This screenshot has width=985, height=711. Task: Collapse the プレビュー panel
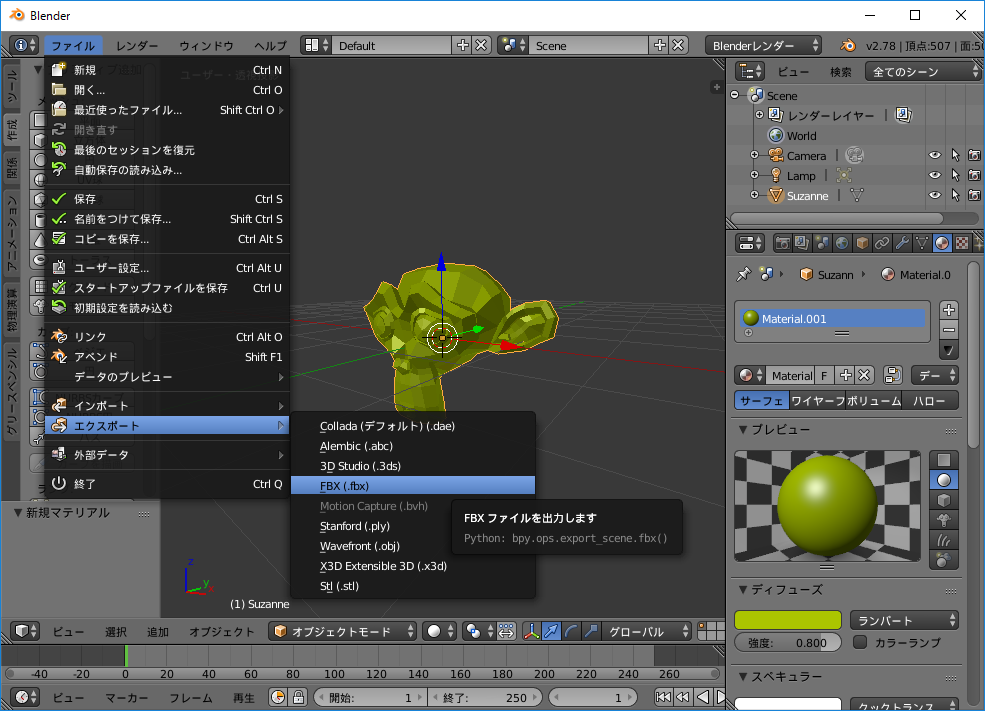tap(743, 430)
